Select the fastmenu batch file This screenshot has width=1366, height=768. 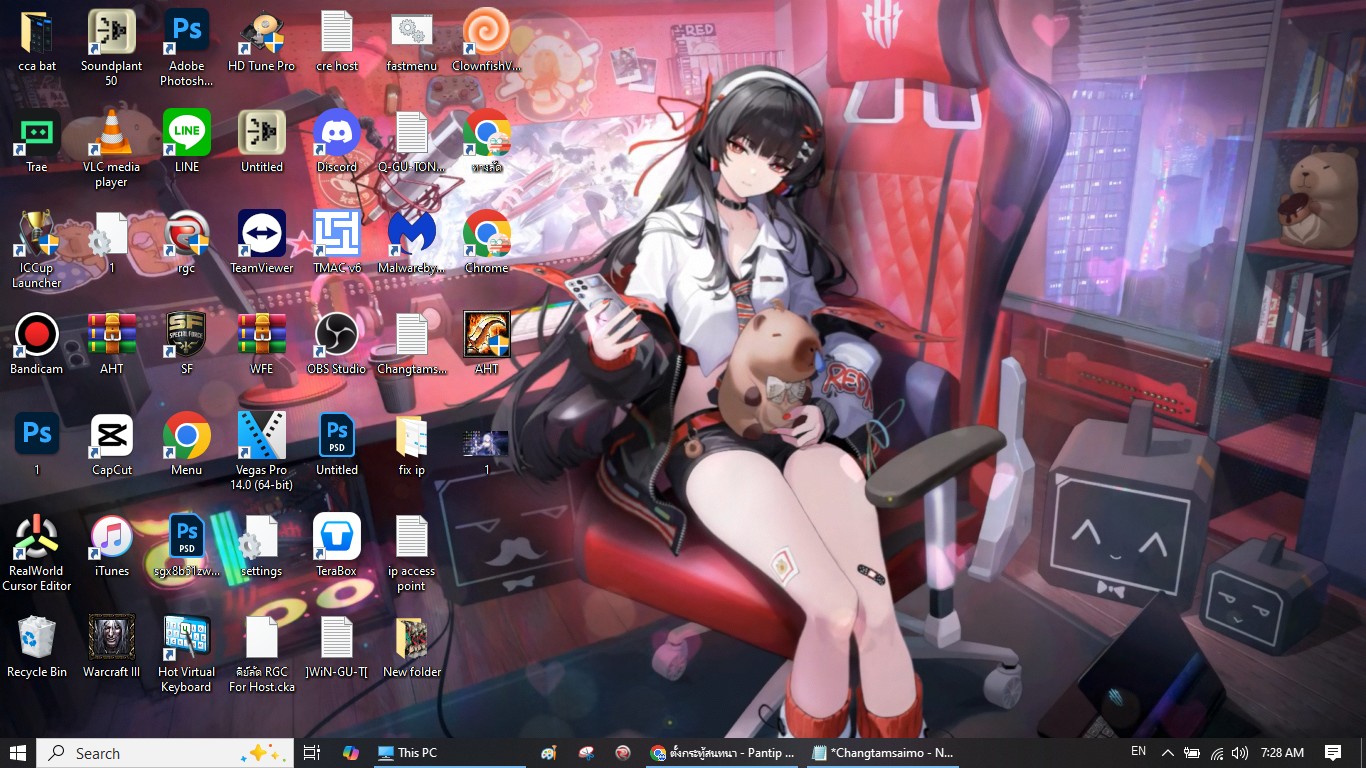[x=412, y=41]
